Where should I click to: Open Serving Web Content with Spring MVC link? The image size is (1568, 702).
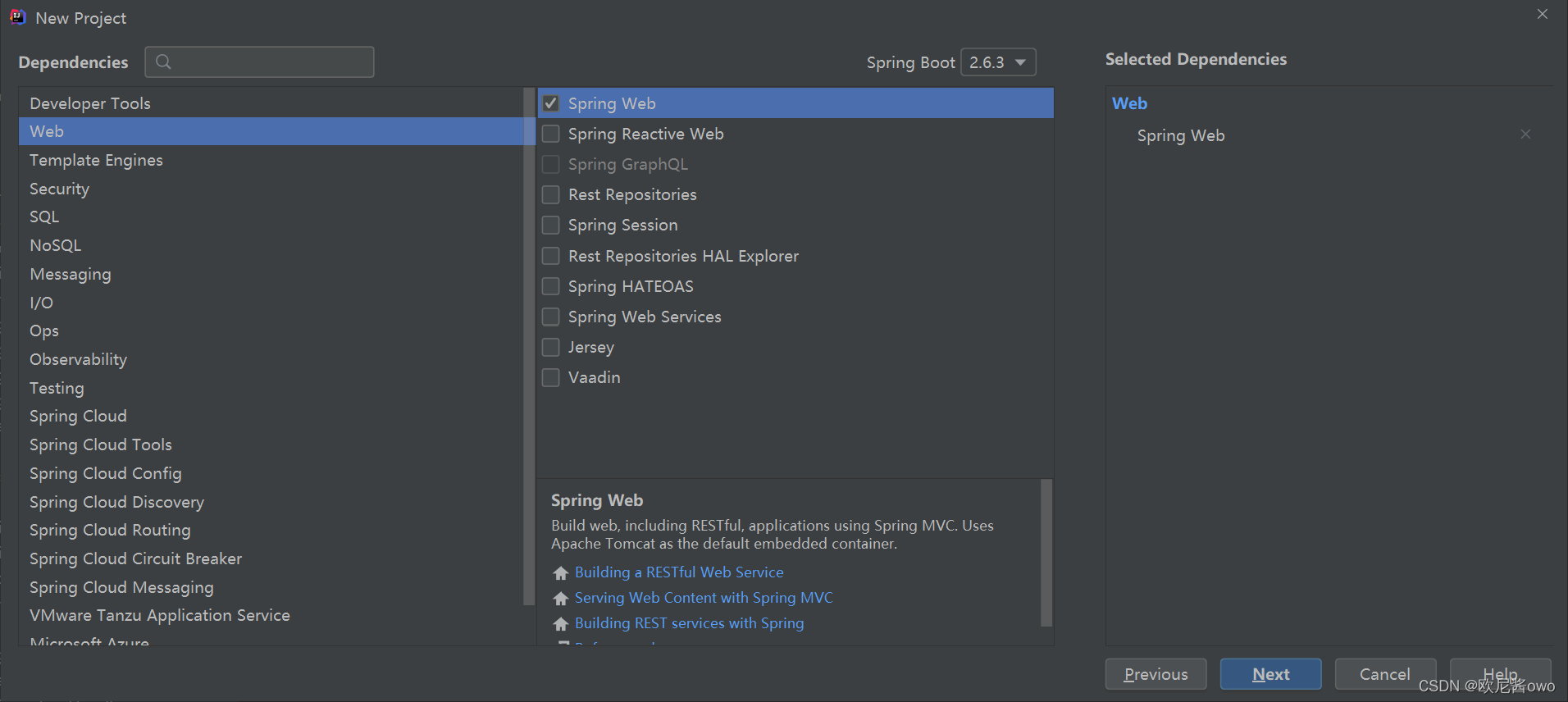point(704,598)
